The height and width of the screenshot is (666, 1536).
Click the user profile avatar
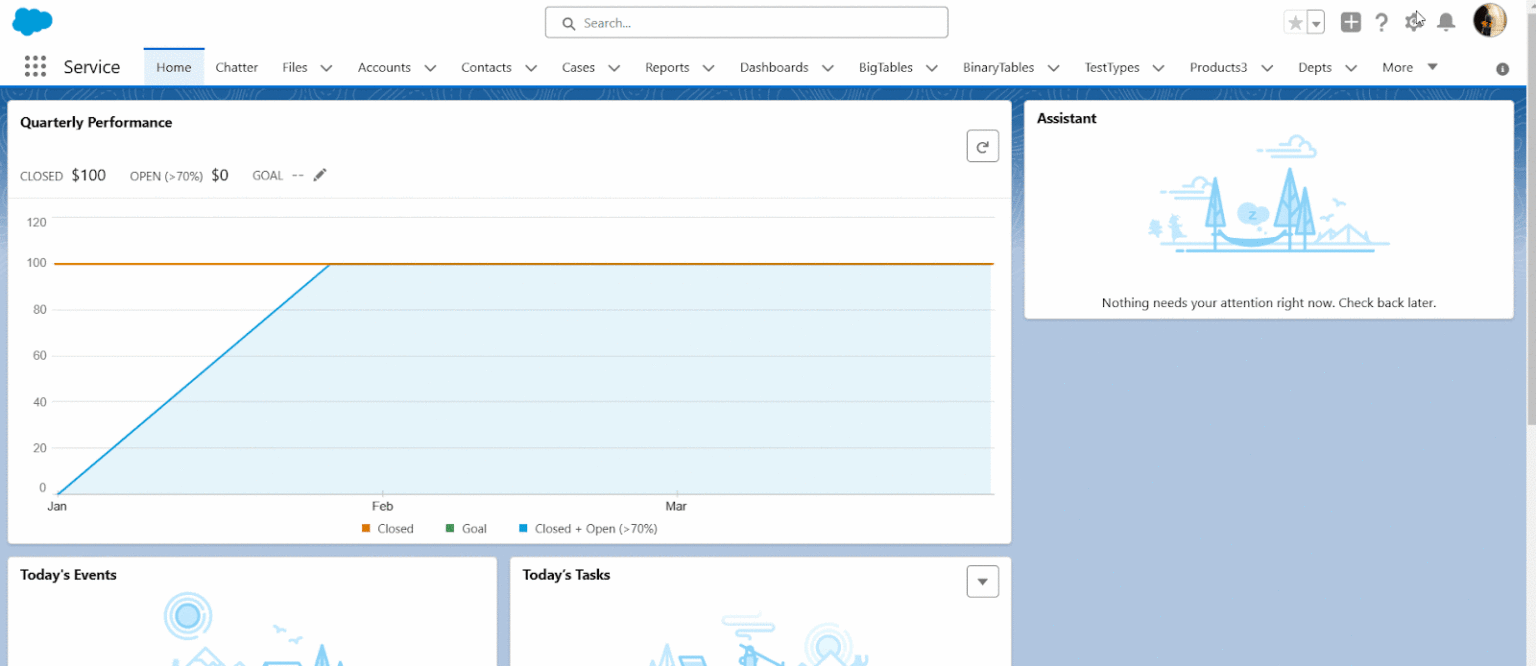tap(1489, 21)
